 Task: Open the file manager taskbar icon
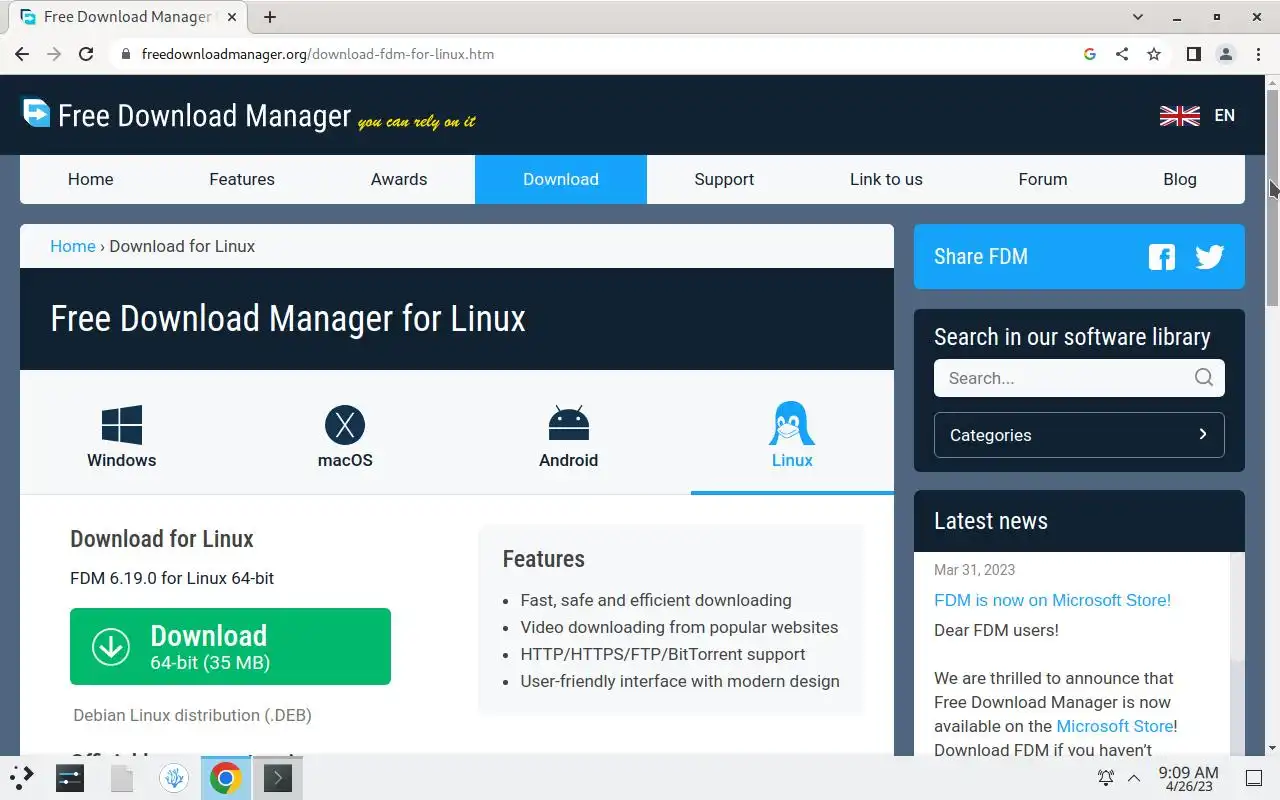pyautogui.click(x=122, y=777)
